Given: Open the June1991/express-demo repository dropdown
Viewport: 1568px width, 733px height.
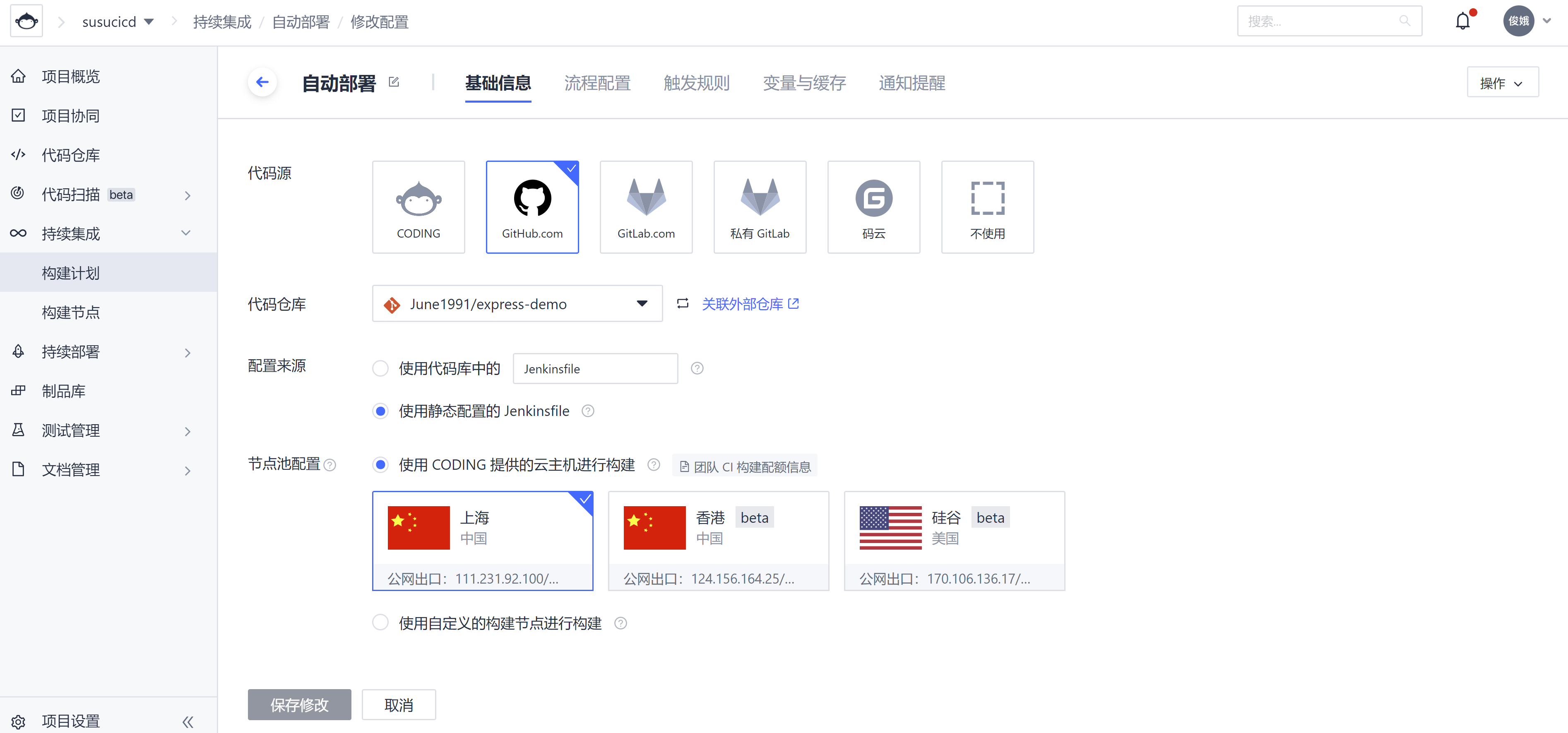Looking at the screenshot, I should pyautogui.click(x=517, y=303).
